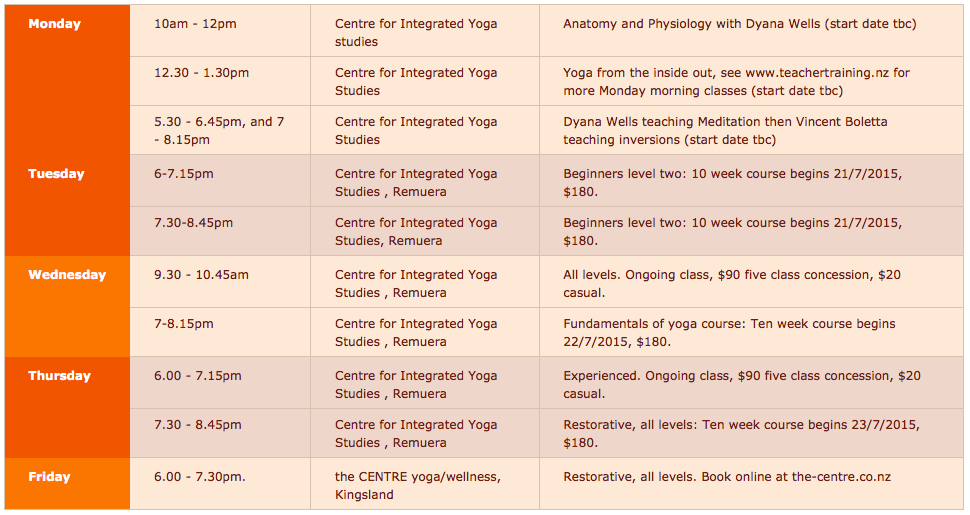Click the CENTRE yoga/wellness Kingsland location

pyautogui.click(x=417, y=486)
